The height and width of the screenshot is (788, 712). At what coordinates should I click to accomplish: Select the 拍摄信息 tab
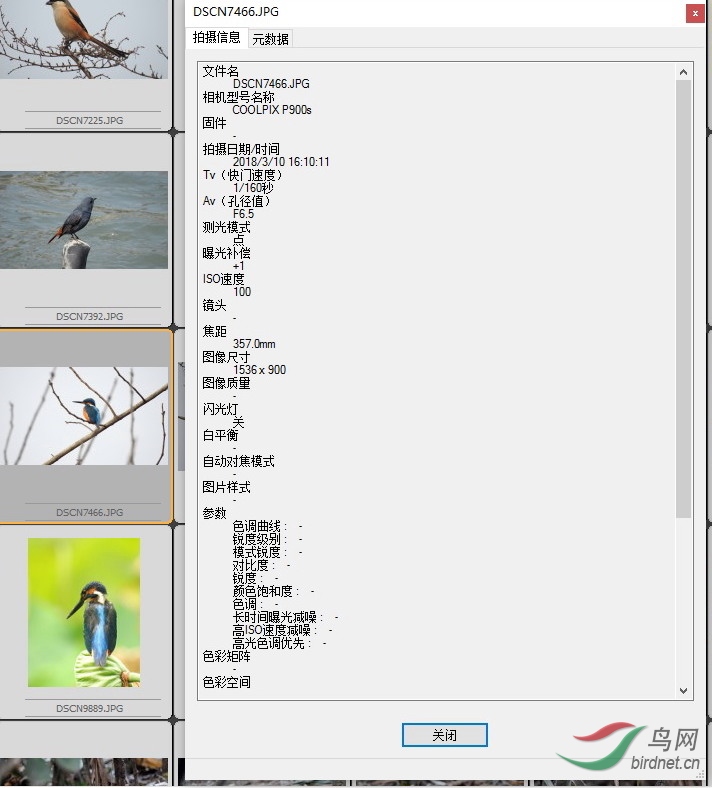point(216,38)
